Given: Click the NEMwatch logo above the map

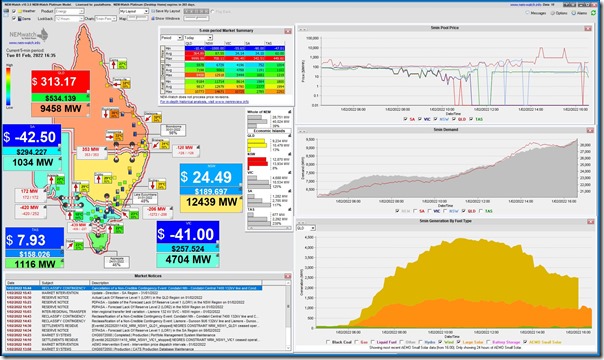Looking at the screenshot, I should pyautogui.click(x=29, y=35).
